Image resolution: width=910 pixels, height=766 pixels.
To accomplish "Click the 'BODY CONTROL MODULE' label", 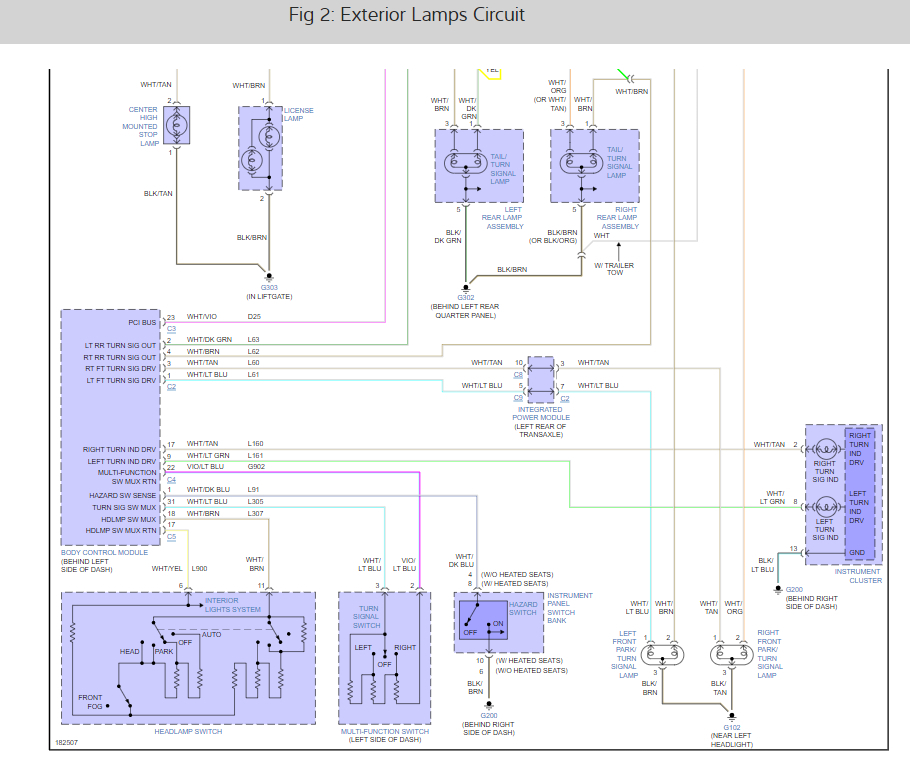I will [x=104, y=552].
